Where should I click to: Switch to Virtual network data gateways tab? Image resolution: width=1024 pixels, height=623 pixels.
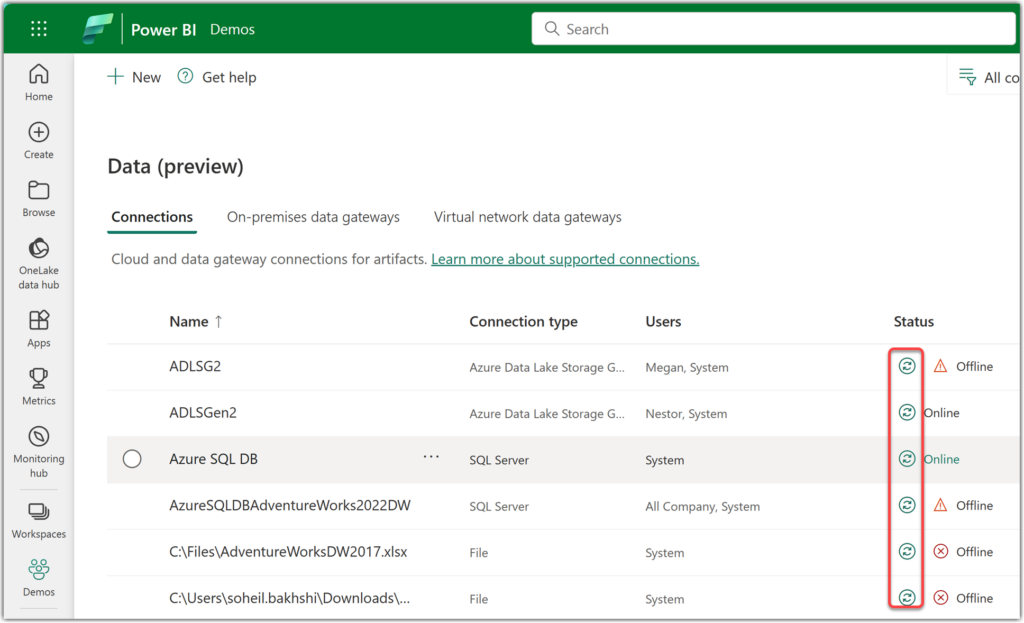[528, 217]
